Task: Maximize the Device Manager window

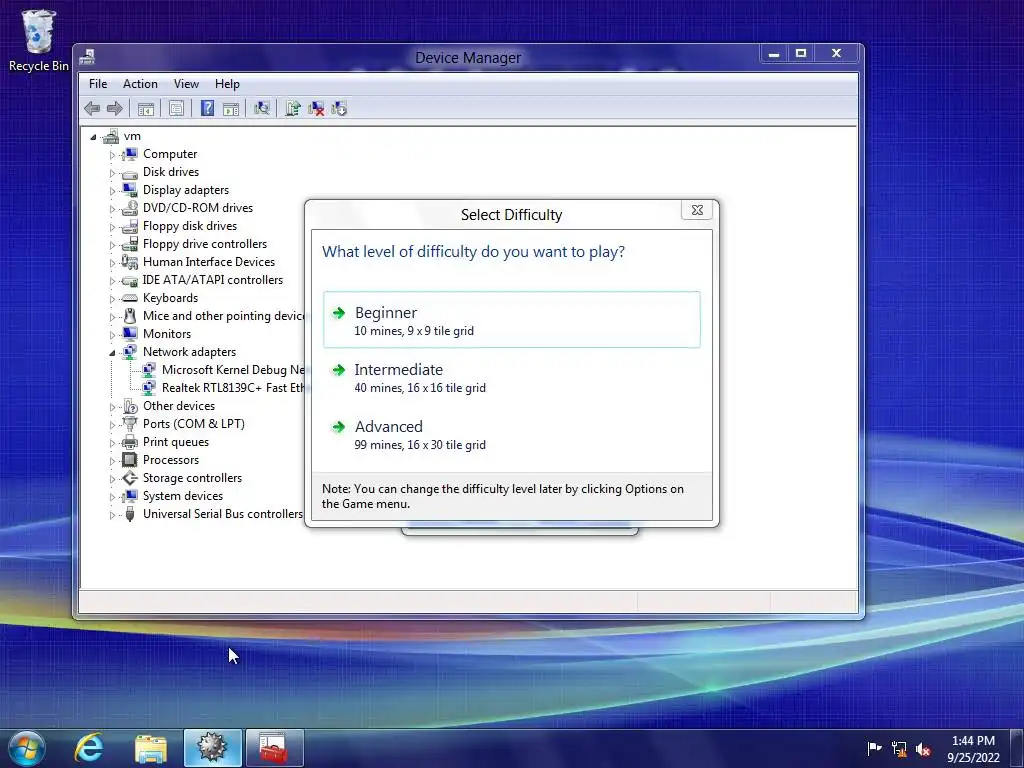Action: coord(801,53)
